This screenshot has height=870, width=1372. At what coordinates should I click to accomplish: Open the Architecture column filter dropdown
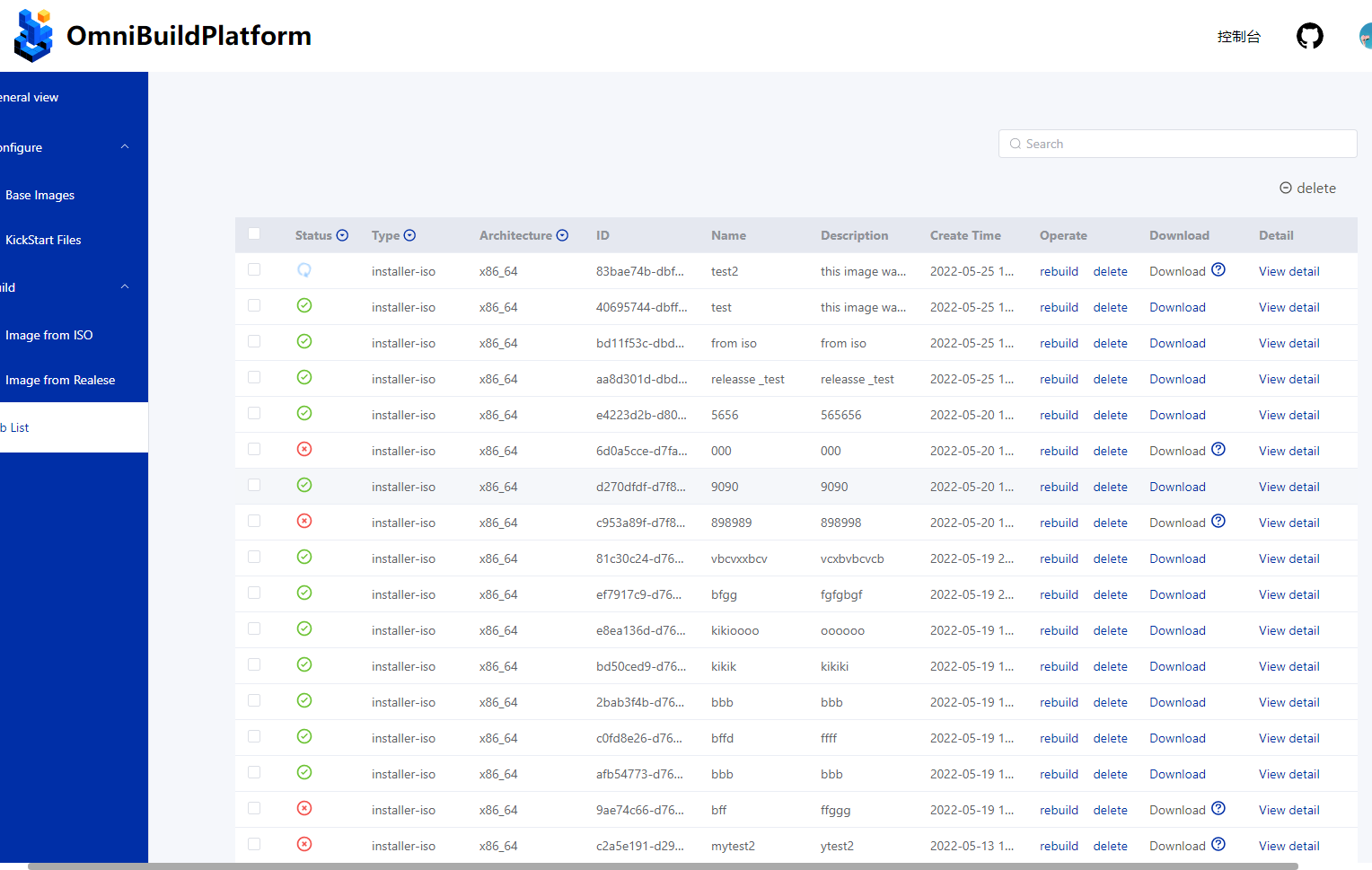click(562, 235)
